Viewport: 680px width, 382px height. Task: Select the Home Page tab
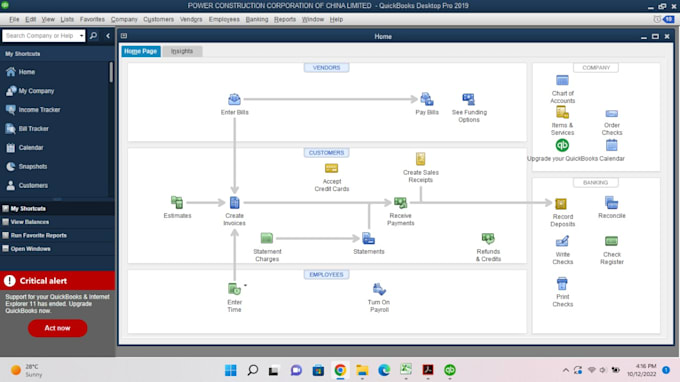[141, 51]
